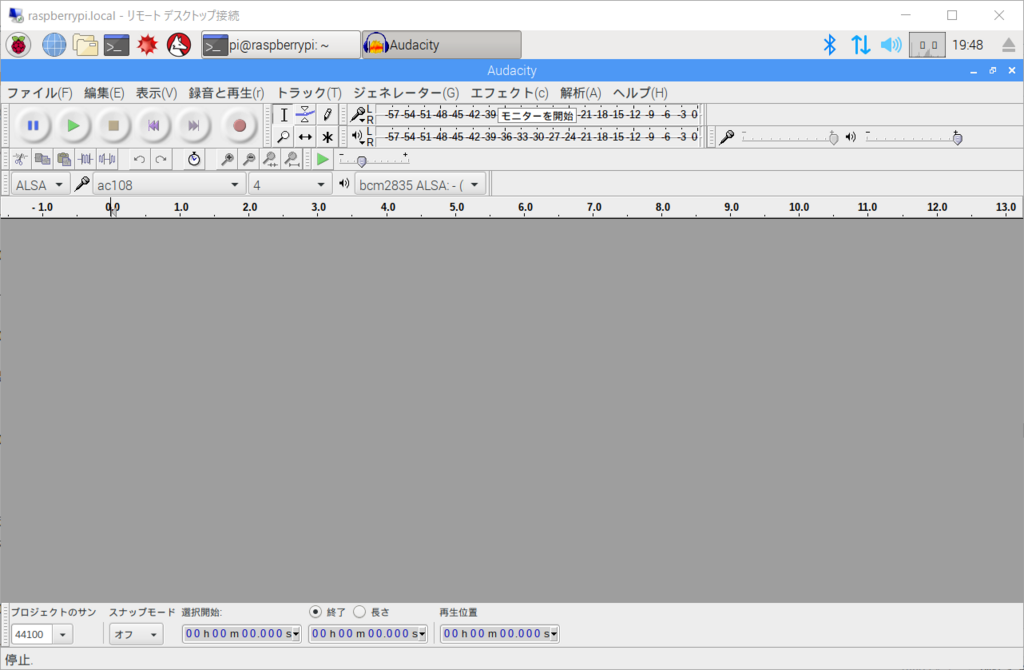1024x670 pixels.
Task: Click the 5.0 mark on timeline ruler
Action: pos(456,207)
